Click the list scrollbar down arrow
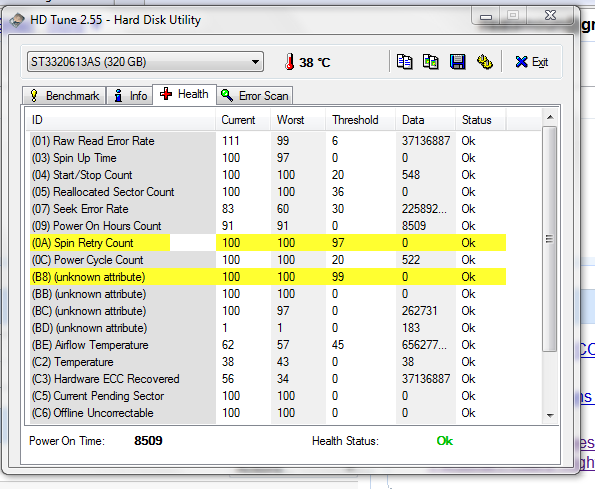The height and width of the screenshot is (489, 595). (550, 416)
